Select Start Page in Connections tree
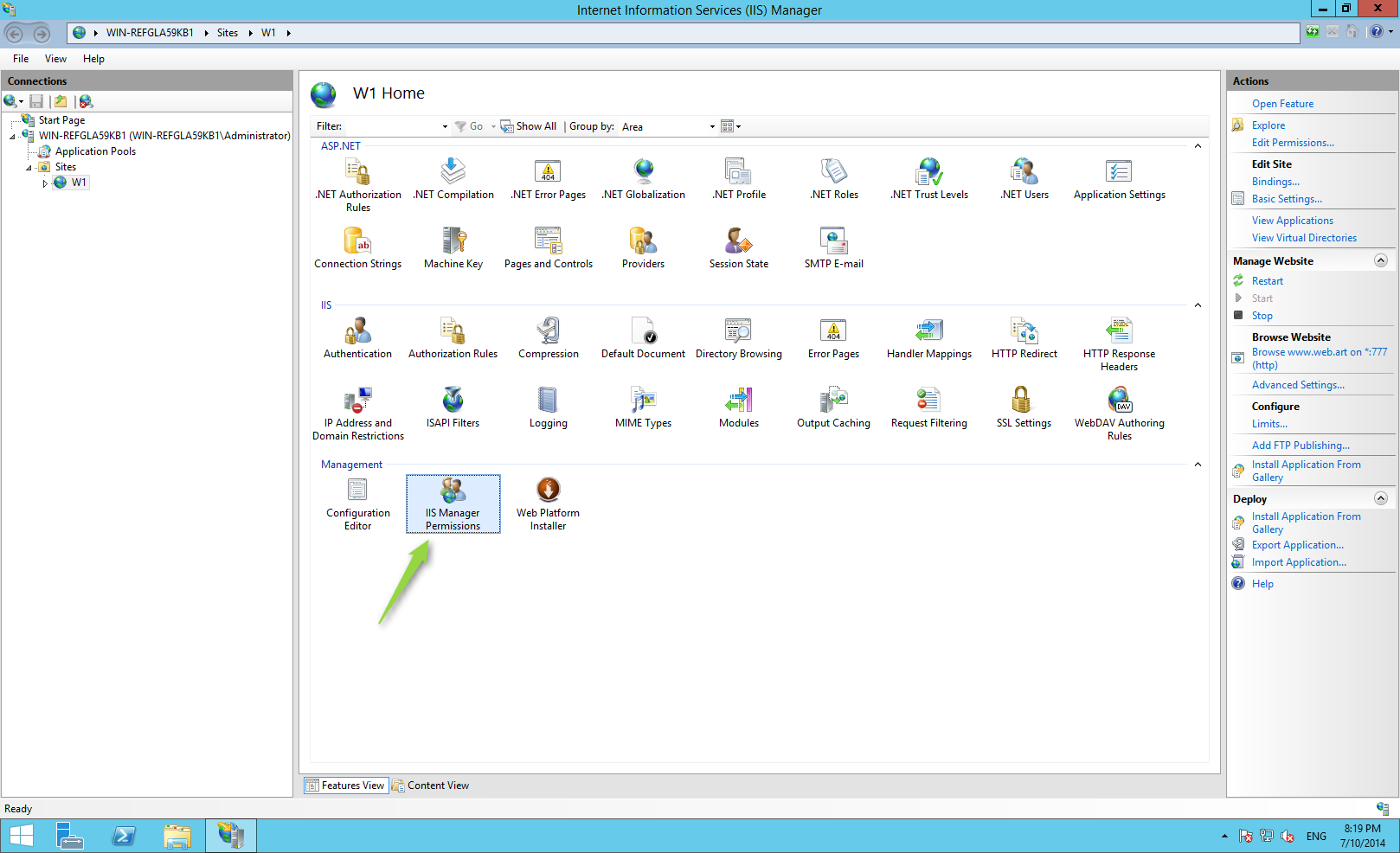Viewport: 1400px width, 853px height. [x=61, y=120]
